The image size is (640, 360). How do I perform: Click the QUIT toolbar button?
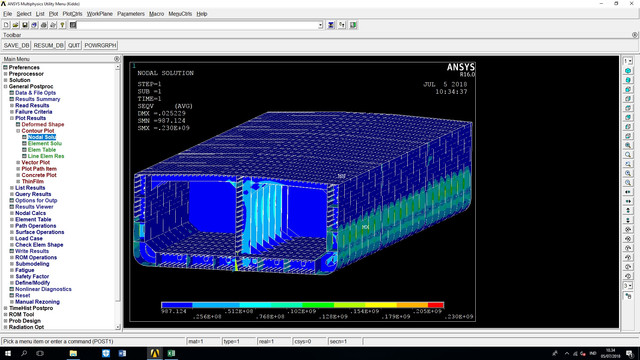pyautogui.click(x=74, y=45)
